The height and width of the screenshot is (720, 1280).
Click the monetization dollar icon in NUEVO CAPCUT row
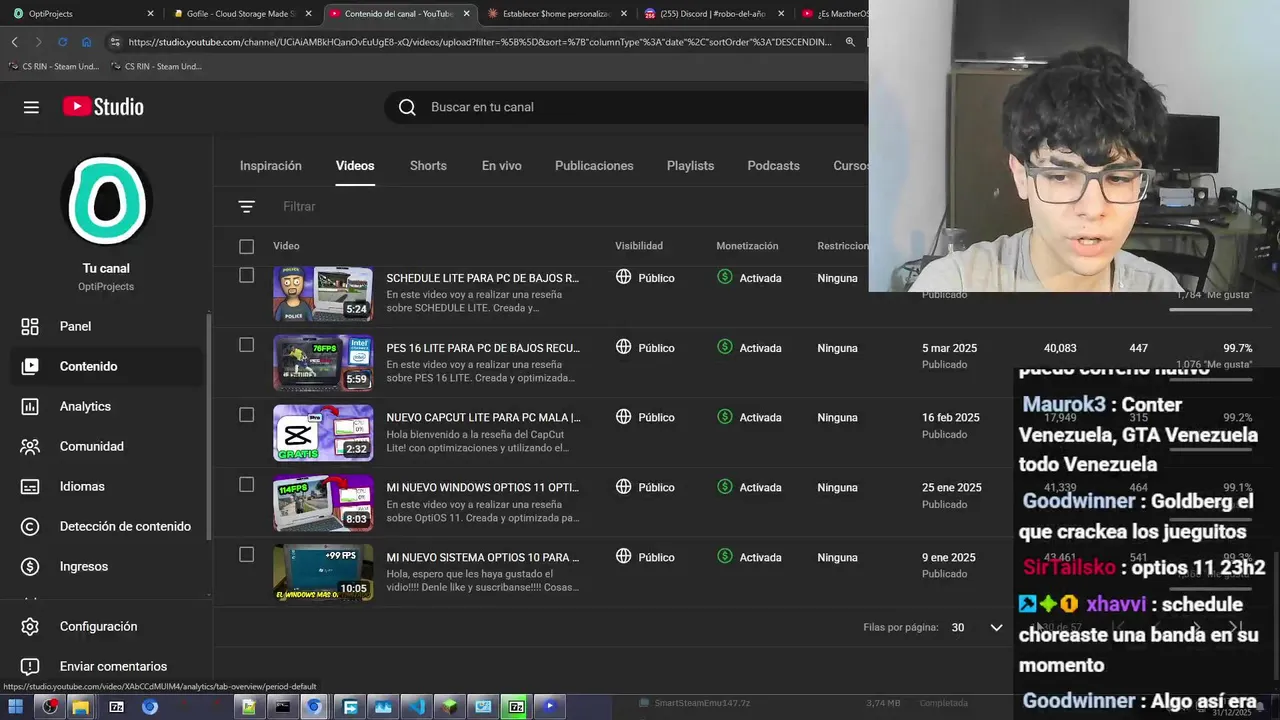click(725, 417)
